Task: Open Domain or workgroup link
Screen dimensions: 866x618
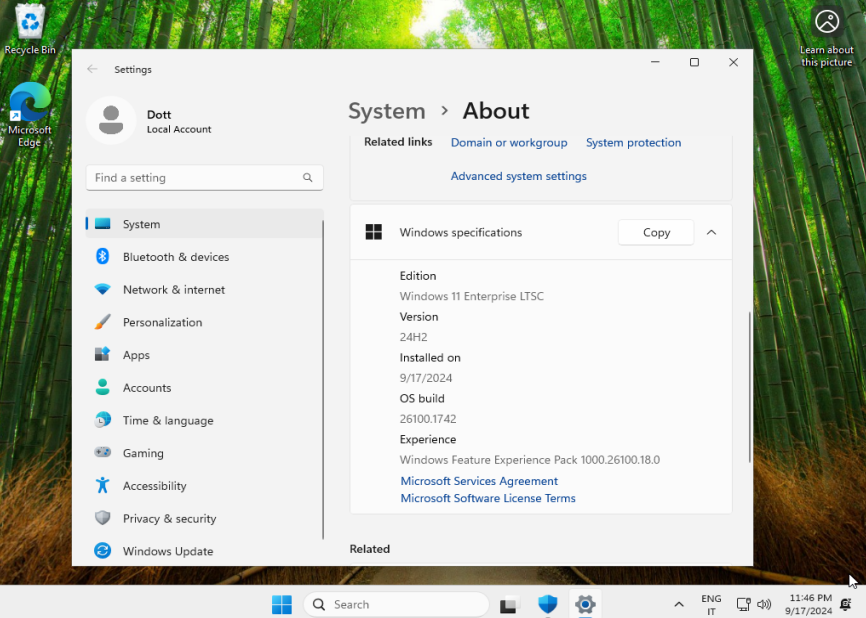Action: [509, 142]
